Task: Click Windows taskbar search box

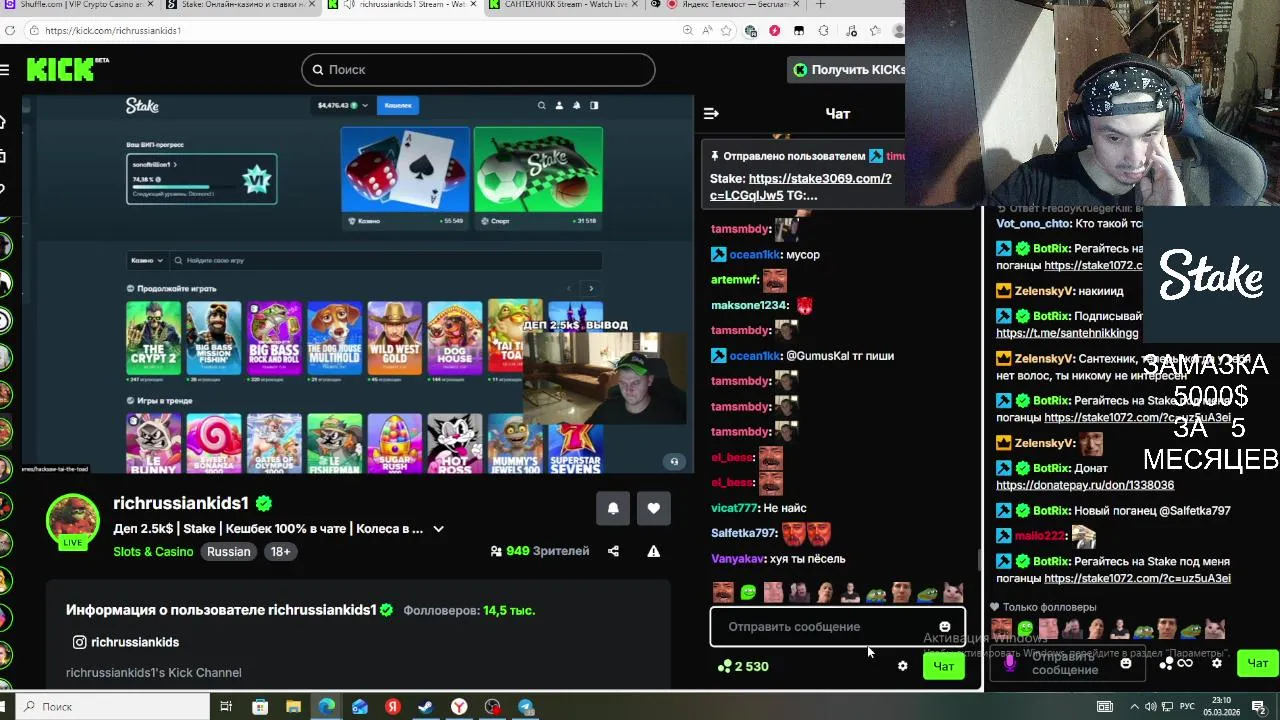Action: point(110,707)
